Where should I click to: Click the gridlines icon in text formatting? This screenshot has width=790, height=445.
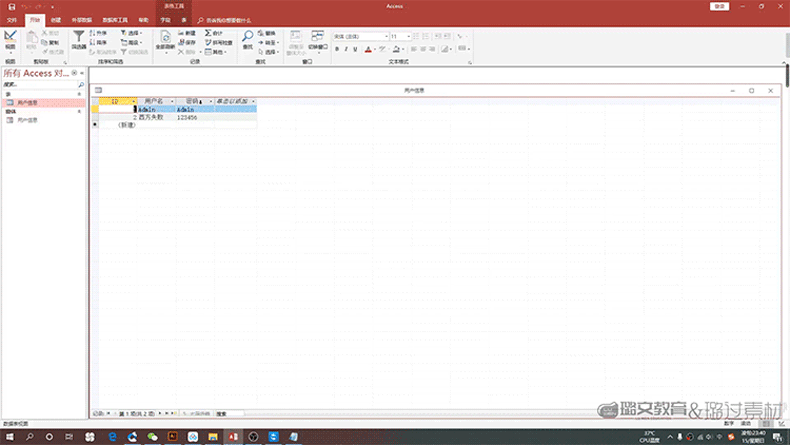464,49
